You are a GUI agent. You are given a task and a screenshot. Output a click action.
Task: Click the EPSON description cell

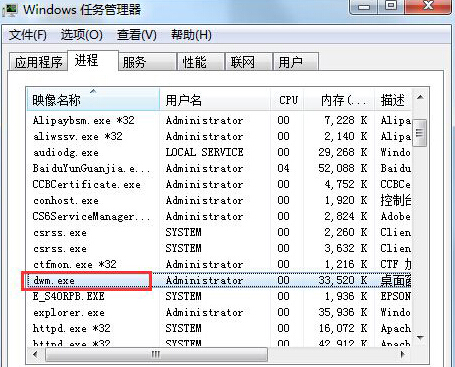click(396, 296)
